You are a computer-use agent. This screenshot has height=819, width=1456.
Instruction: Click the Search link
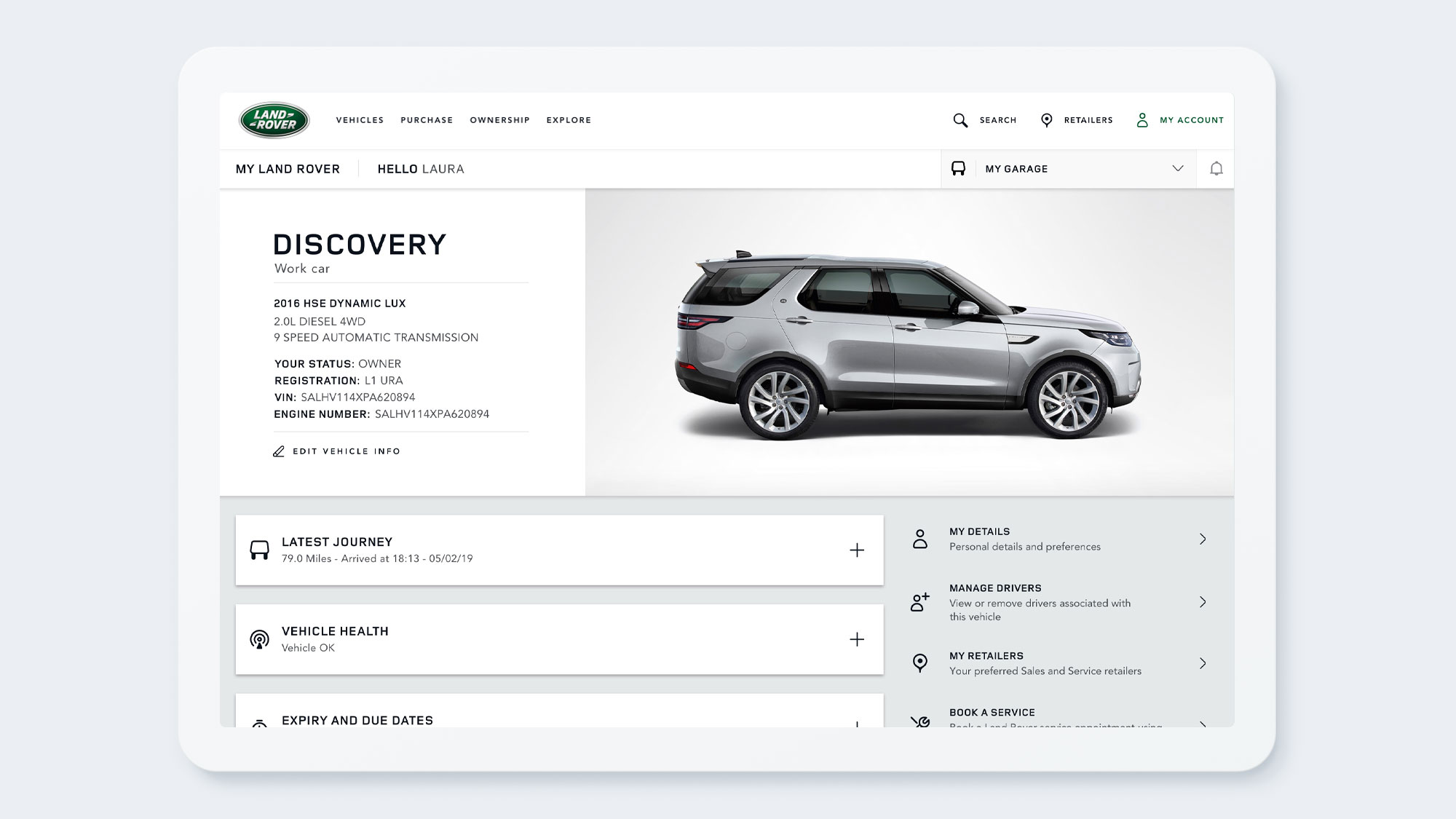997,120
